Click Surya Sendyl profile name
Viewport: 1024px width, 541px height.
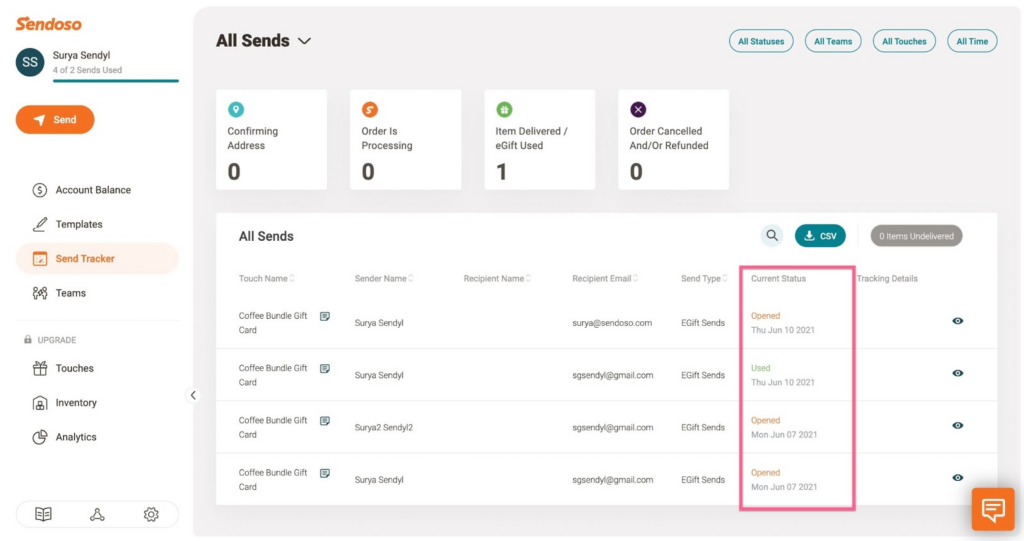82,56
